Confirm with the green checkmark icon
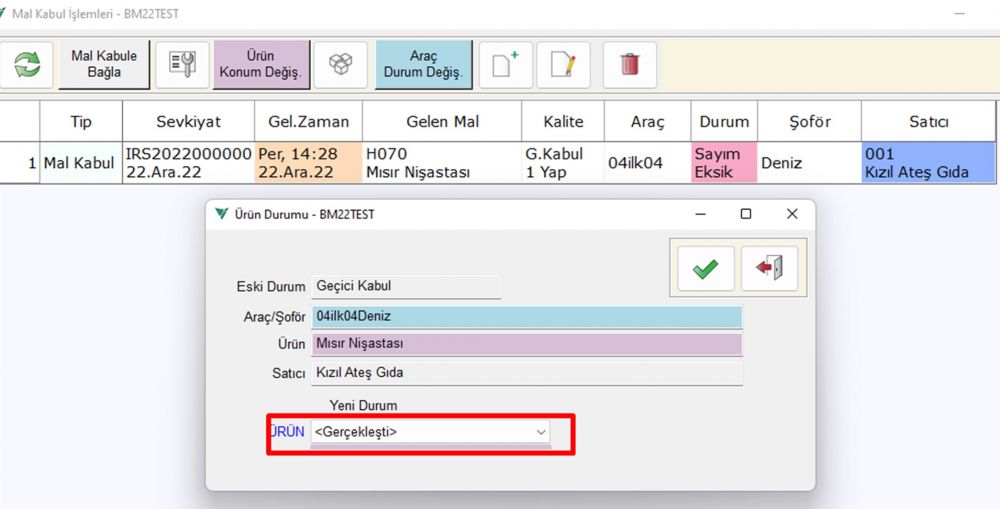 click(x=705, y=268)
